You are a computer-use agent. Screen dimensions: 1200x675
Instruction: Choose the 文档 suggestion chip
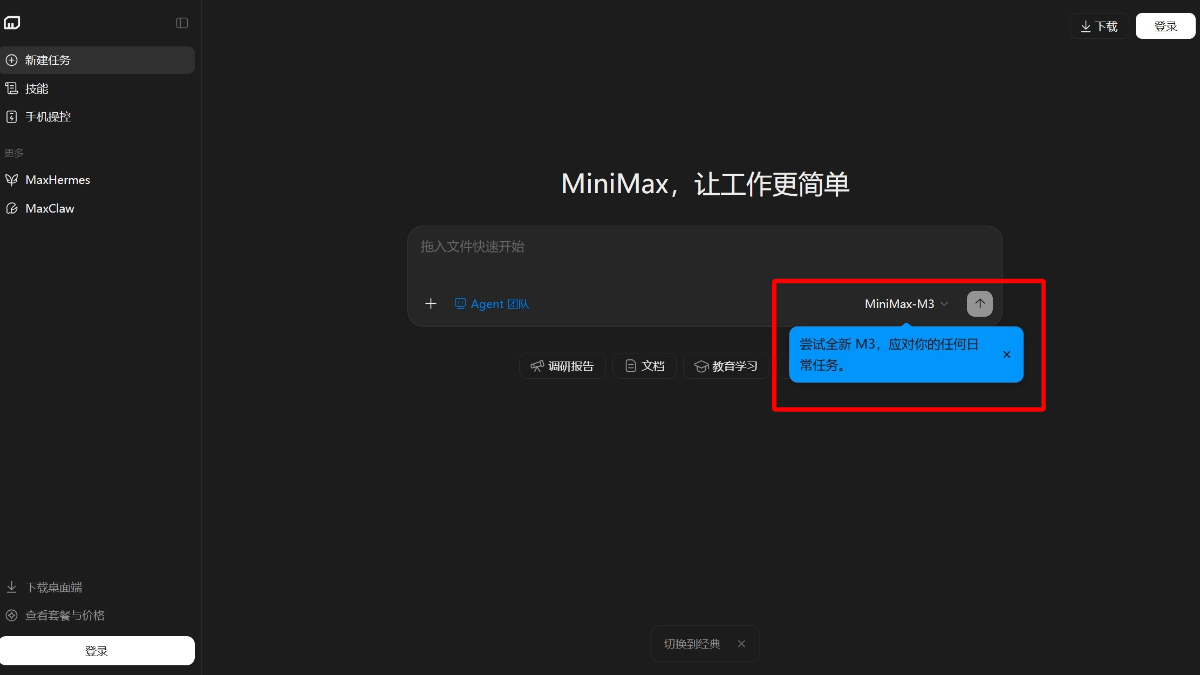click(x=644, y=366)
